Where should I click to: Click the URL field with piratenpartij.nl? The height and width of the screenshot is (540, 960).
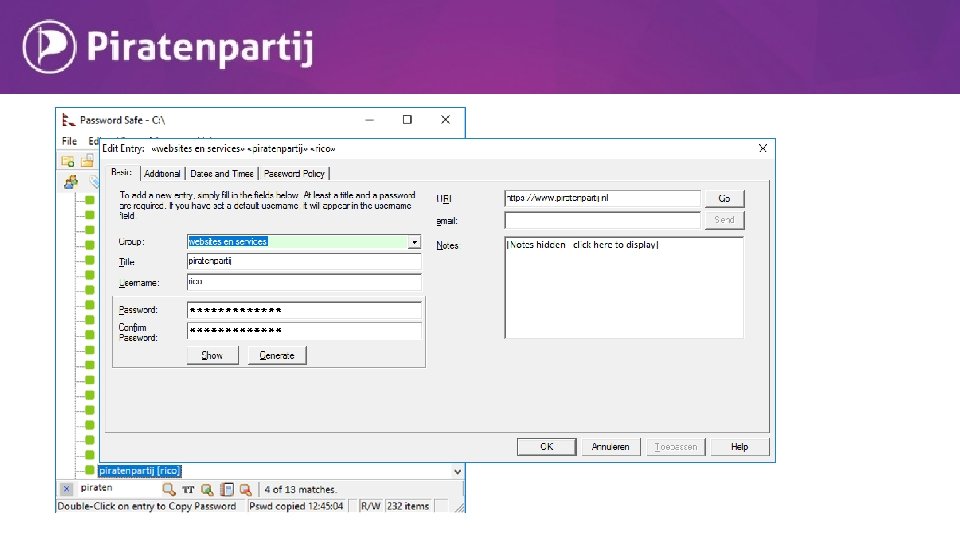click(x=602, y=198)
